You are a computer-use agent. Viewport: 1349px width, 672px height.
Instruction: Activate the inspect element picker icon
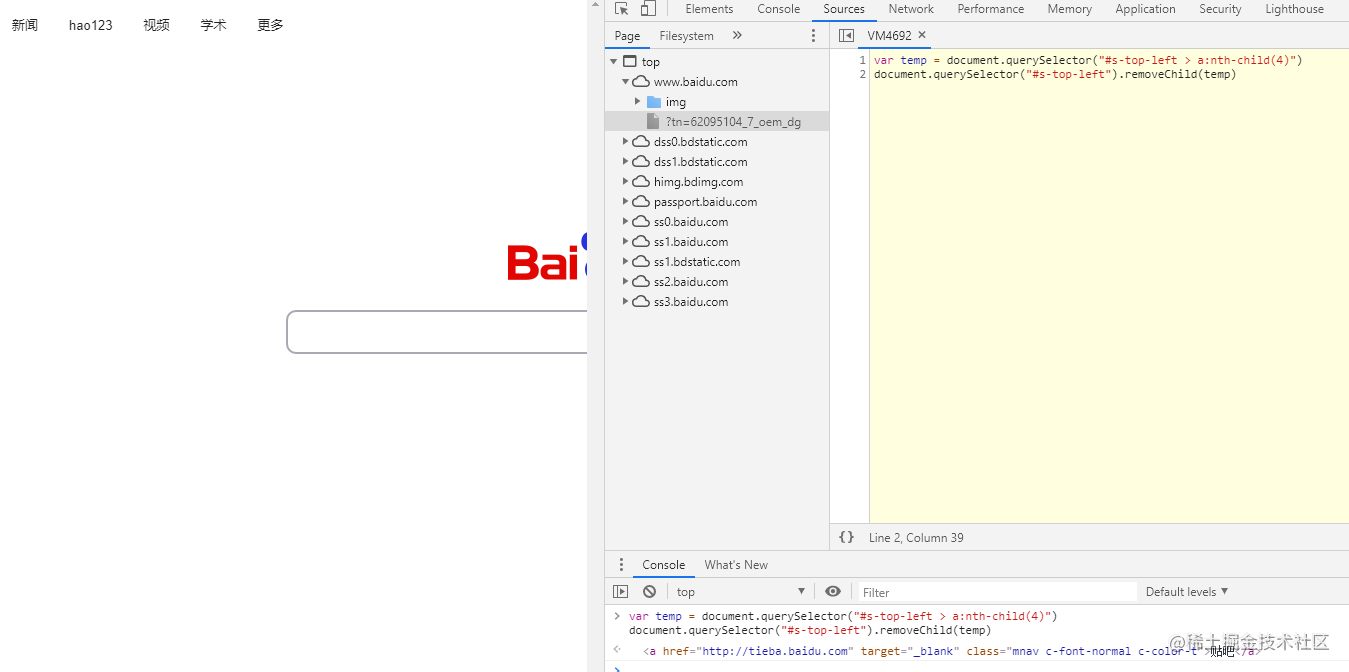[x=622, y=9]
